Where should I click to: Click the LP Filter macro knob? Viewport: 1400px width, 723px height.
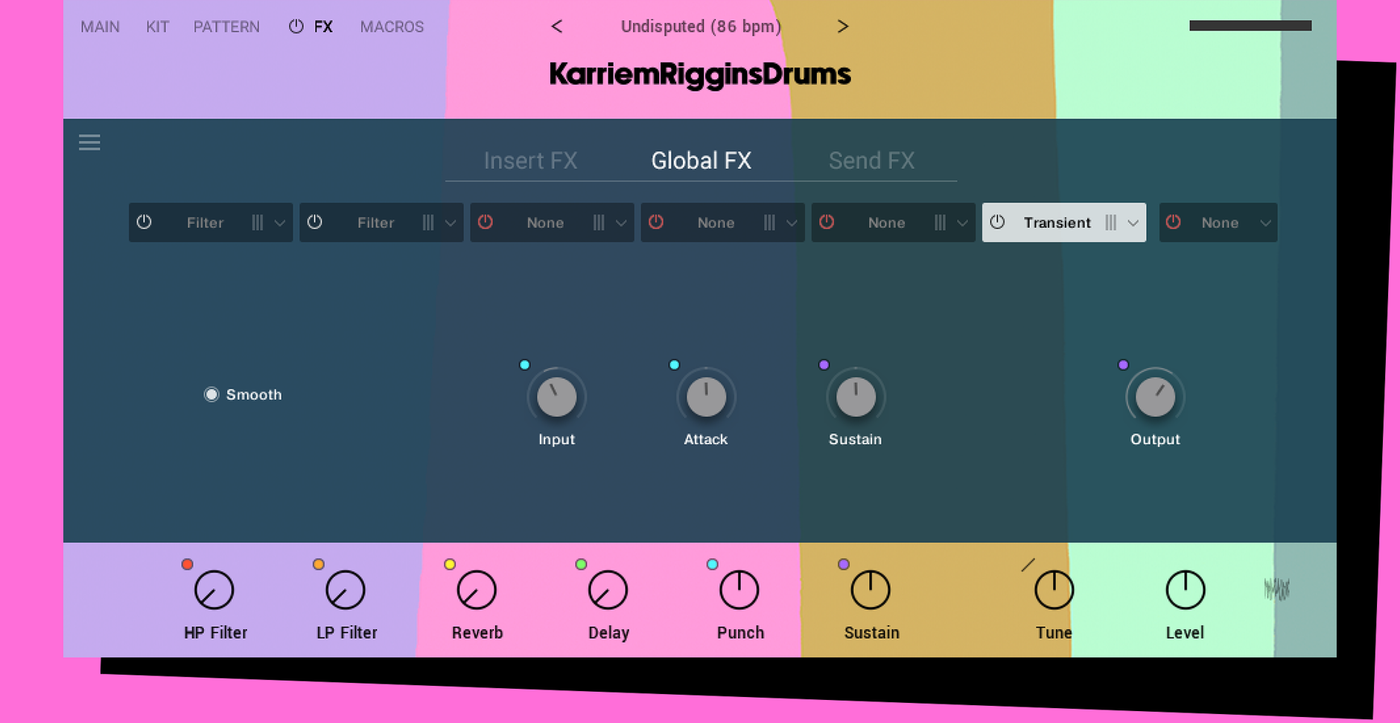pos(346,591)
